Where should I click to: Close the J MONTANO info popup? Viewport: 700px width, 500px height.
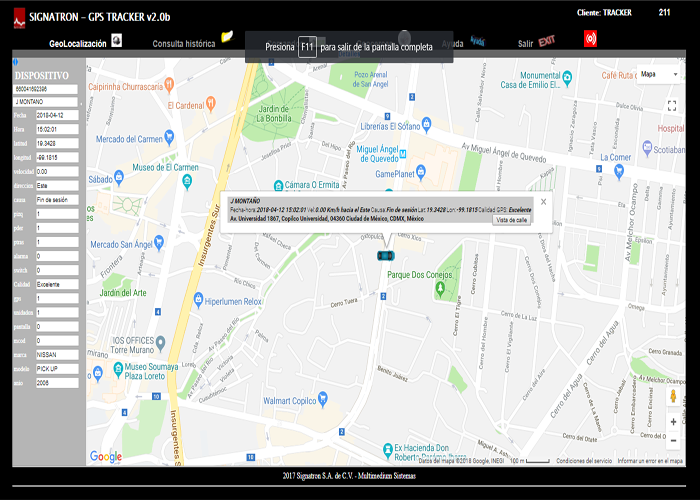point(543,201)
